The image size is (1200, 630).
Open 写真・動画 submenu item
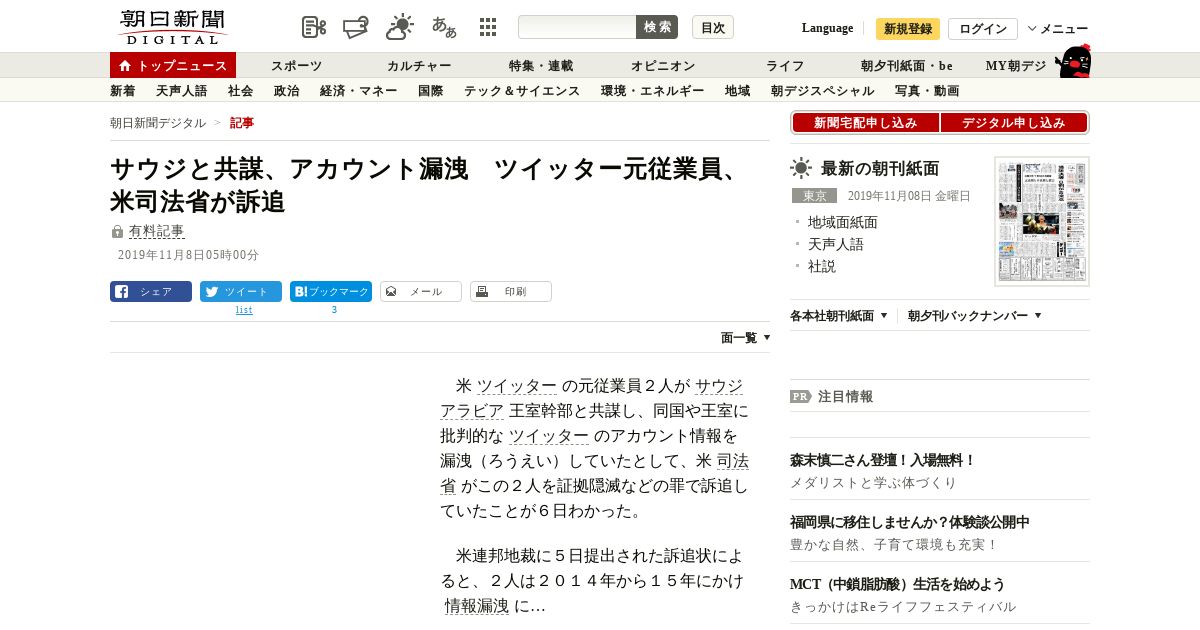click(927, 91)
